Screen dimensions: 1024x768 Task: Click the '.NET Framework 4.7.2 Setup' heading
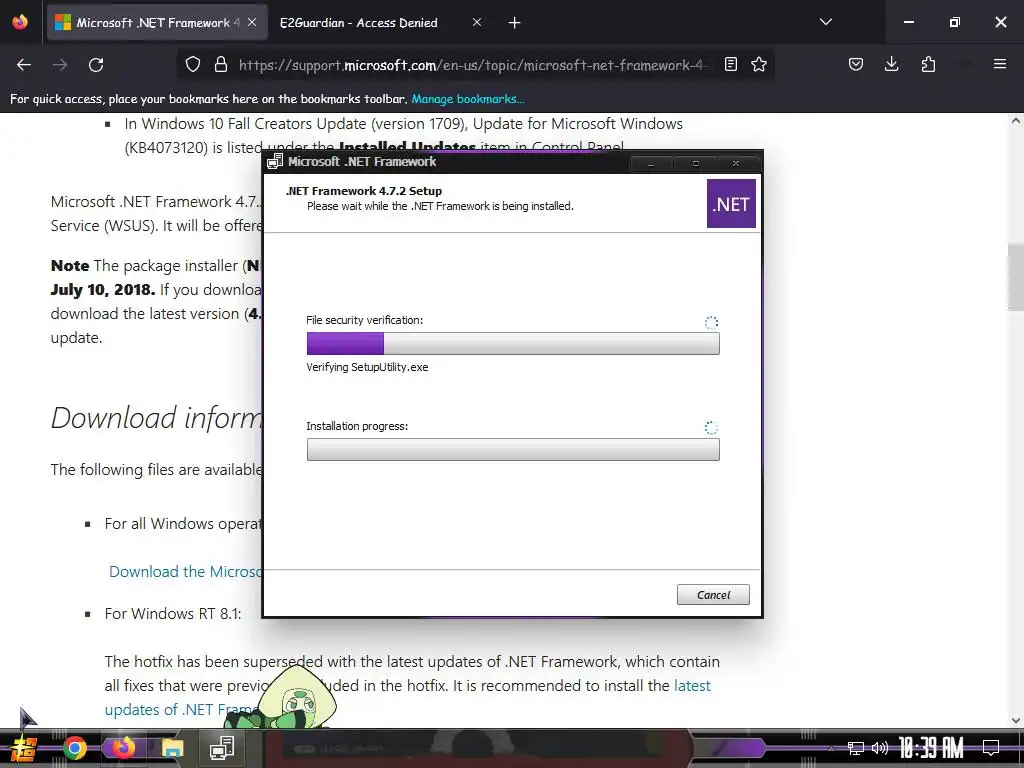coord(364,191)
